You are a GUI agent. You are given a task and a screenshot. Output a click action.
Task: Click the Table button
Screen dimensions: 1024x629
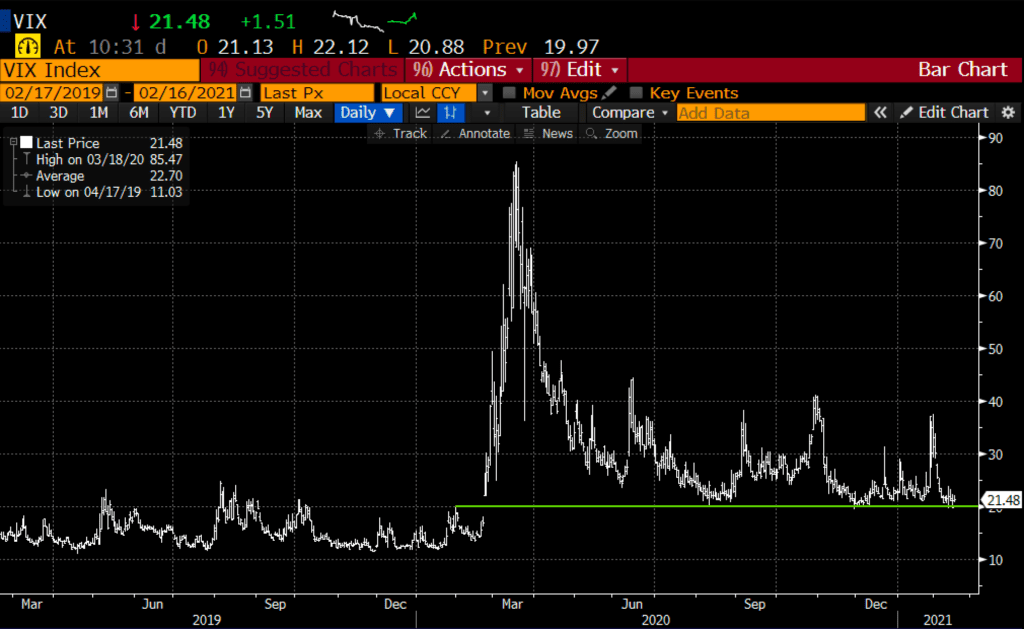click(541, 113)
